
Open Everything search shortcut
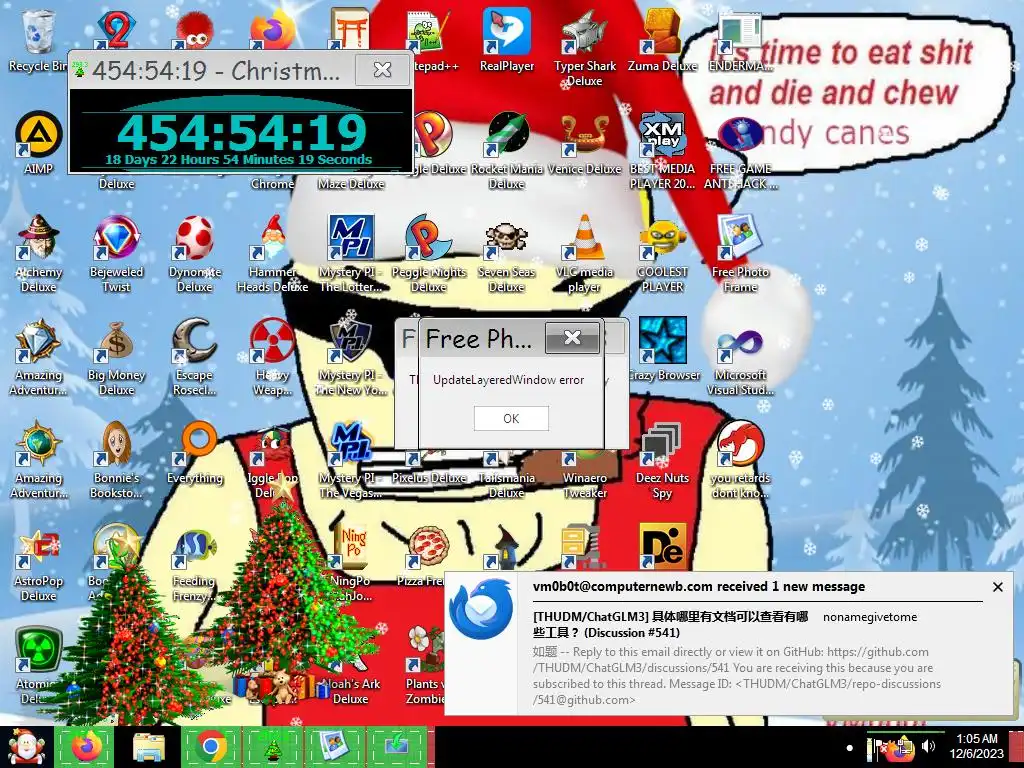[x=195, y=453]
